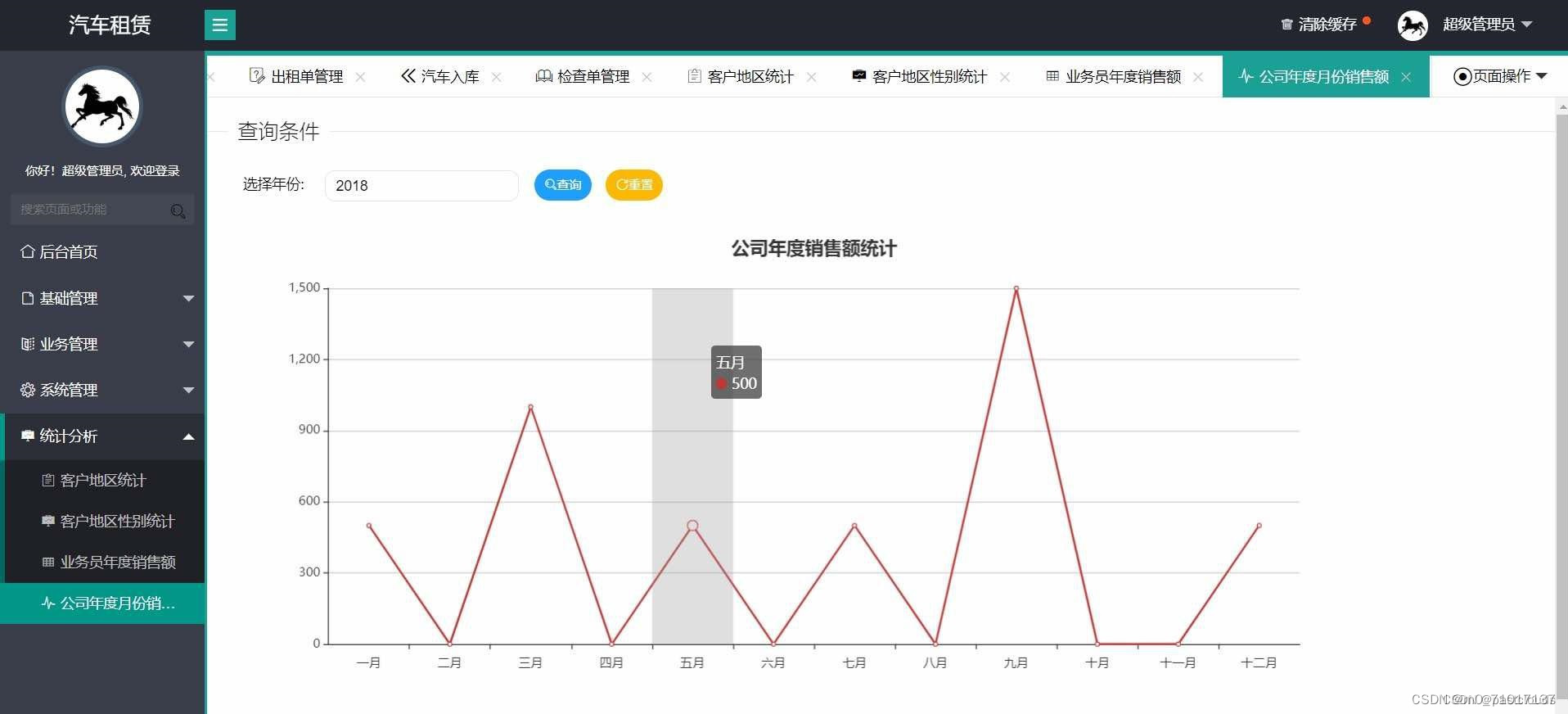
Task: Click the pulse icon on 公司年度月份销售额 tab
Action: 1246,76
